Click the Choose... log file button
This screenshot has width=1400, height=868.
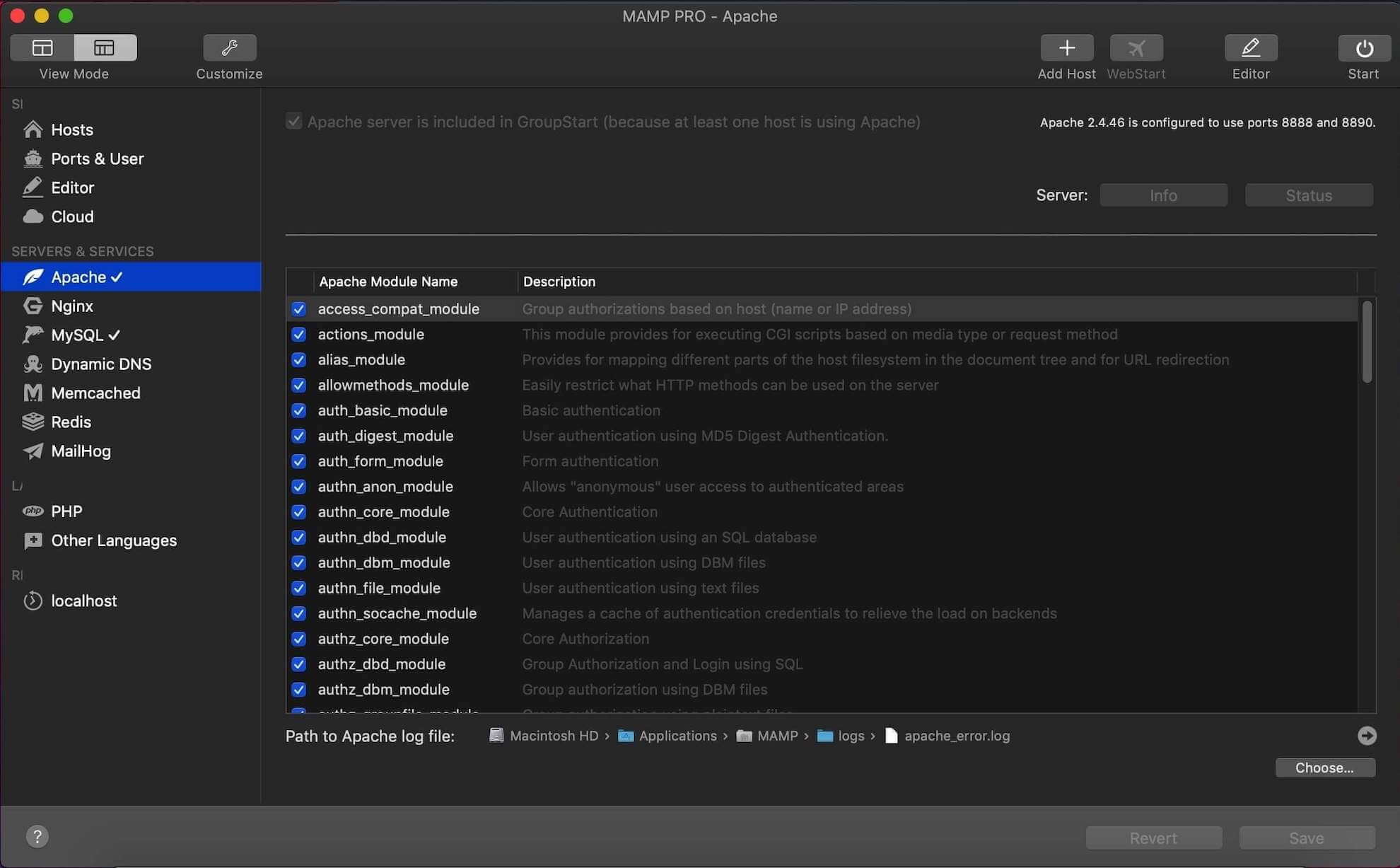click(1324, 768)
